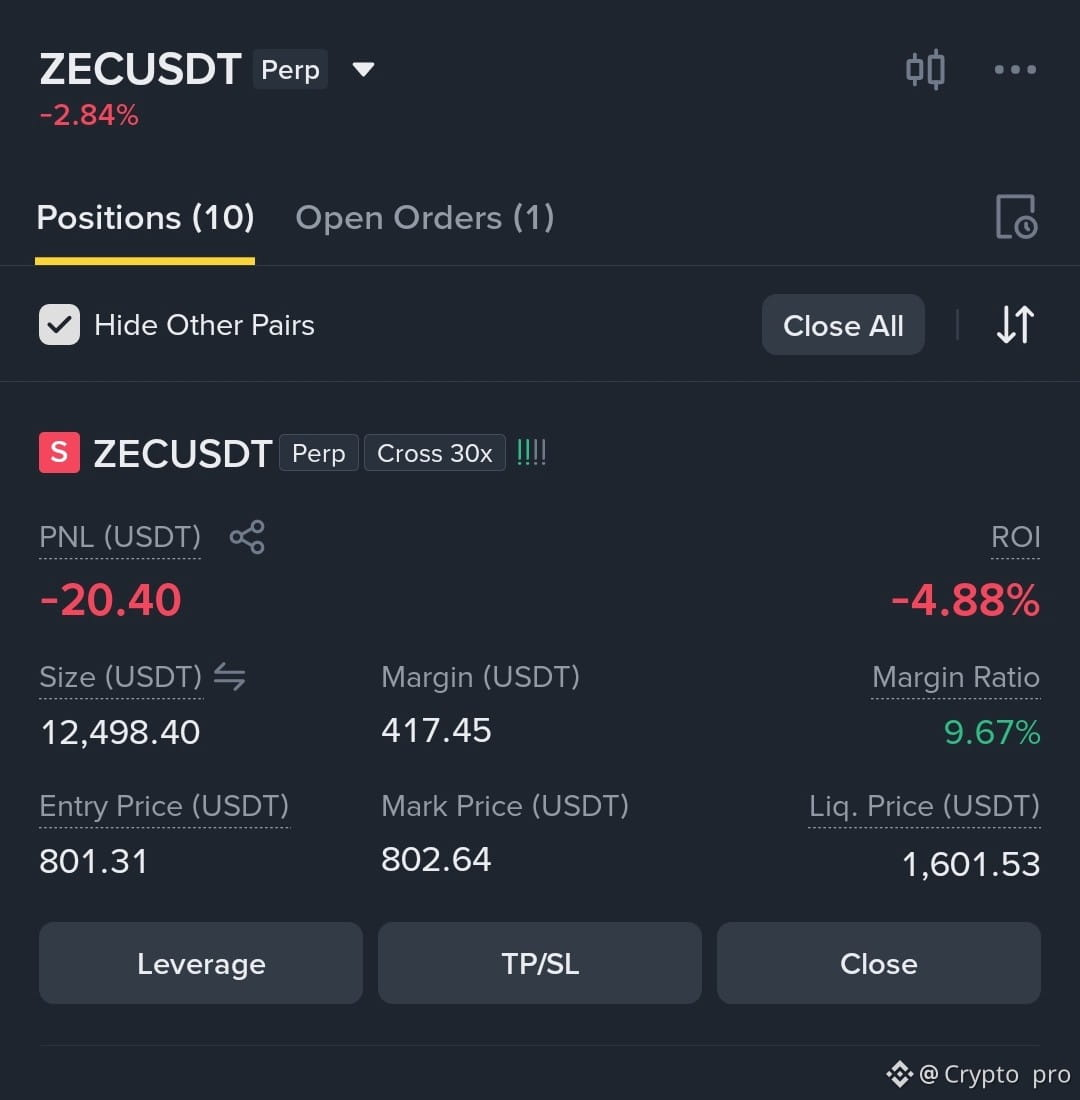Open the order history icon
This screenshot has height=1100, width=1080.
[1015, 217]
